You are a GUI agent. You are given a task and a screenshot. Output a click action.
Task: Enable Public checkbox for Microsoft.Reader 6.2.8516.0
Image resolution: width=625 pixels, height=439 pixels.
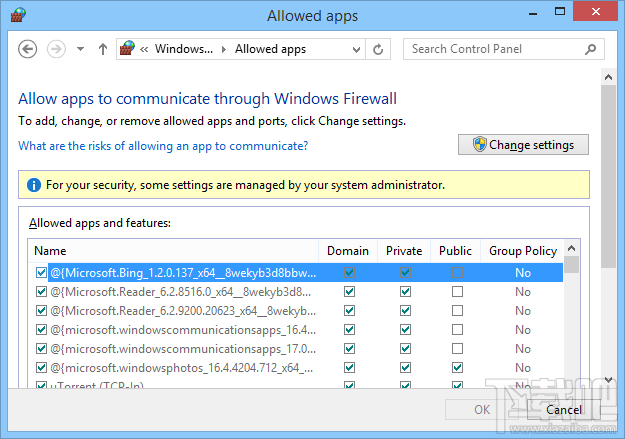[x=458, y=292]
